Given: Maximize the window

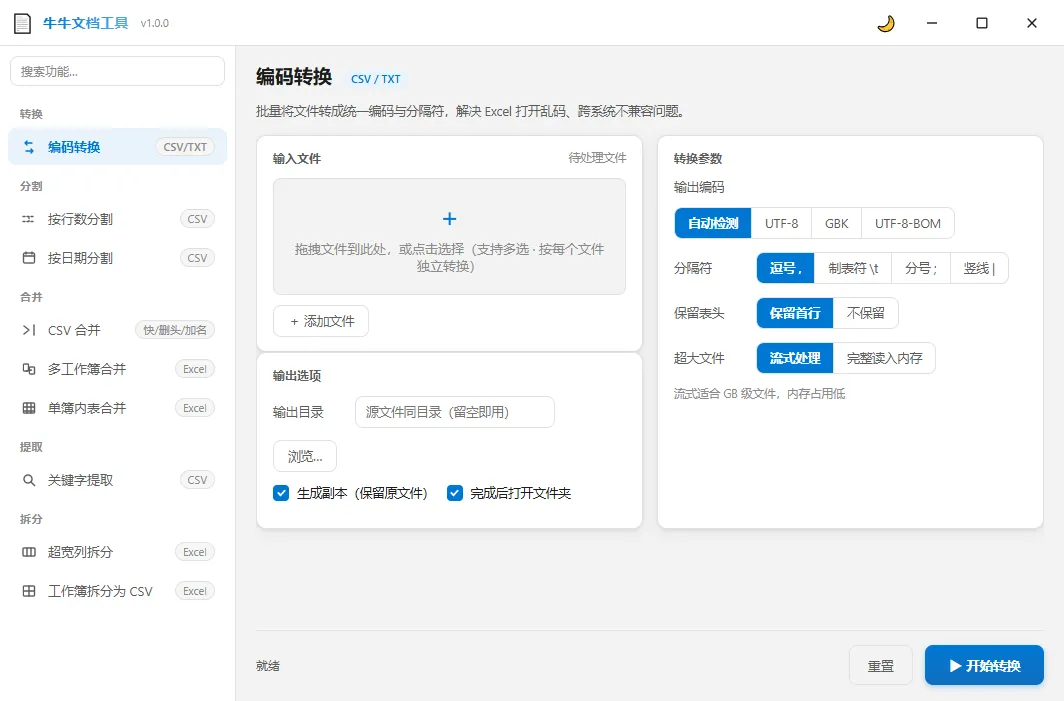Looking at the screenshot, I should tap(981, 23).
